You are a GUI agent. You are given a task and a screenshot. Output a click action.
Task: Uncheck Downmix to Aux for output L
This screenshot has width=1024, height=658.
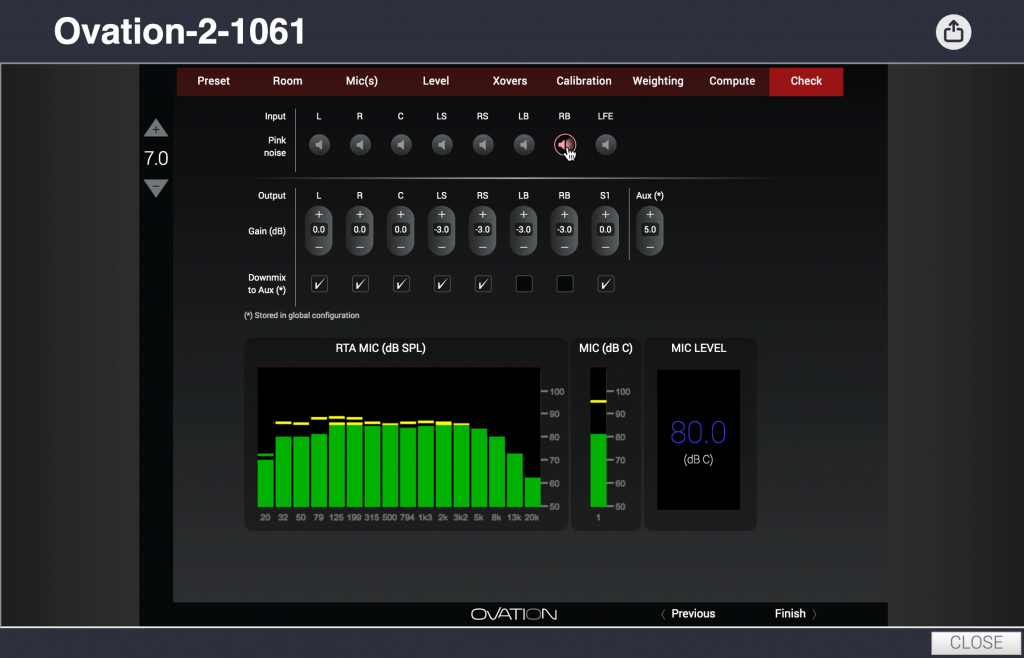(319, 283)
